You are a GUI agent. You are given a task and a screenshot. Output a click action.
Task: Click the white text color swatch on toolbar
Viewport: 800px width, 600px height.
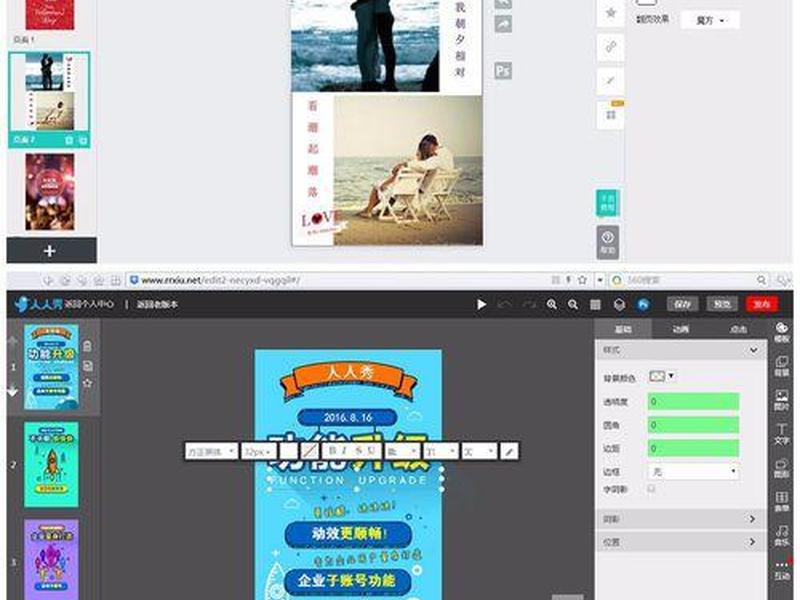point(288,451)
